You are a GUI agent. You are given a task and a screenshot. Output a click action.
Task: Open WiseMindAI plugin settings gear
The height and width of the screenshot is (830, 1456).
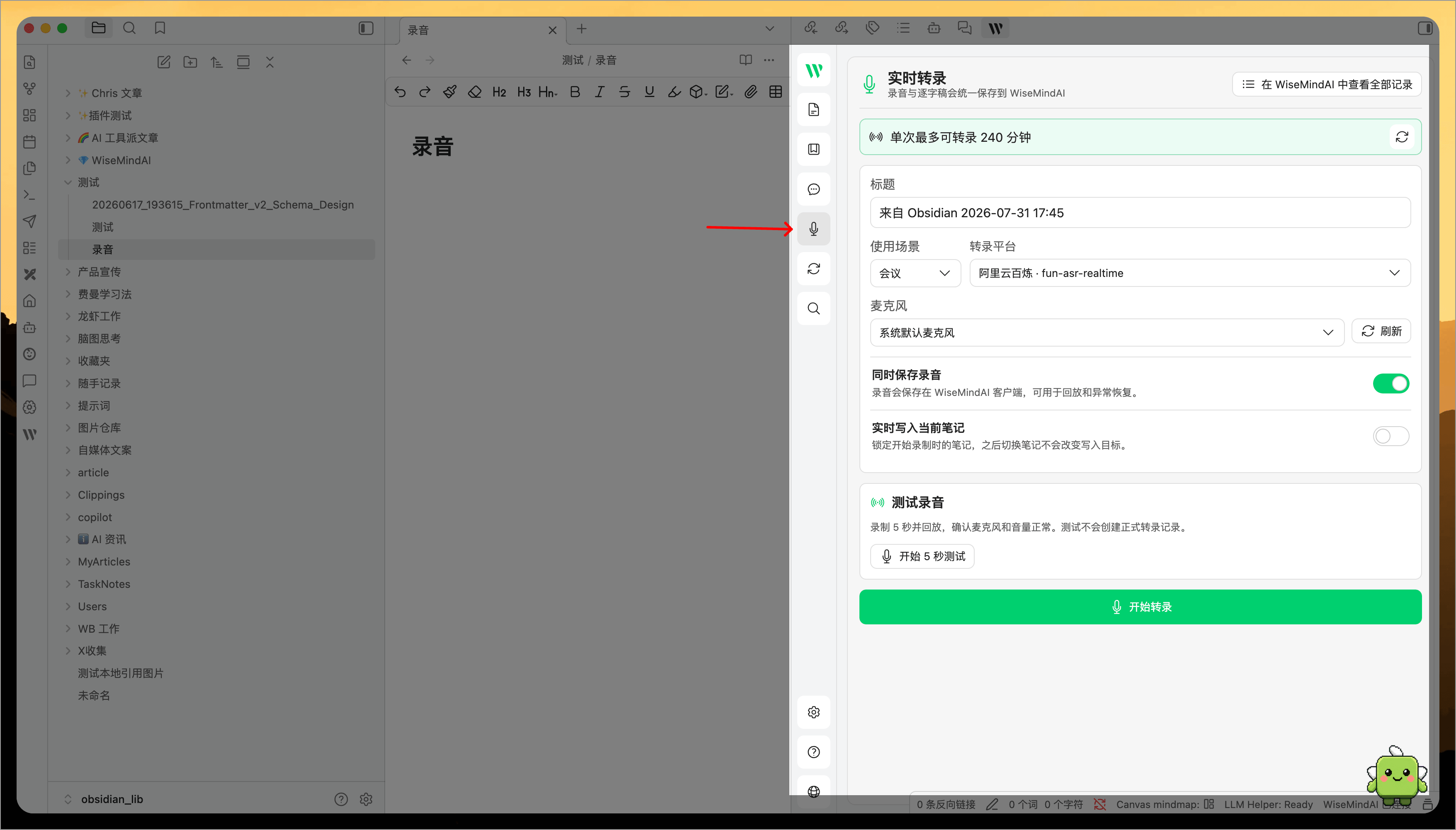pos(814,712)
